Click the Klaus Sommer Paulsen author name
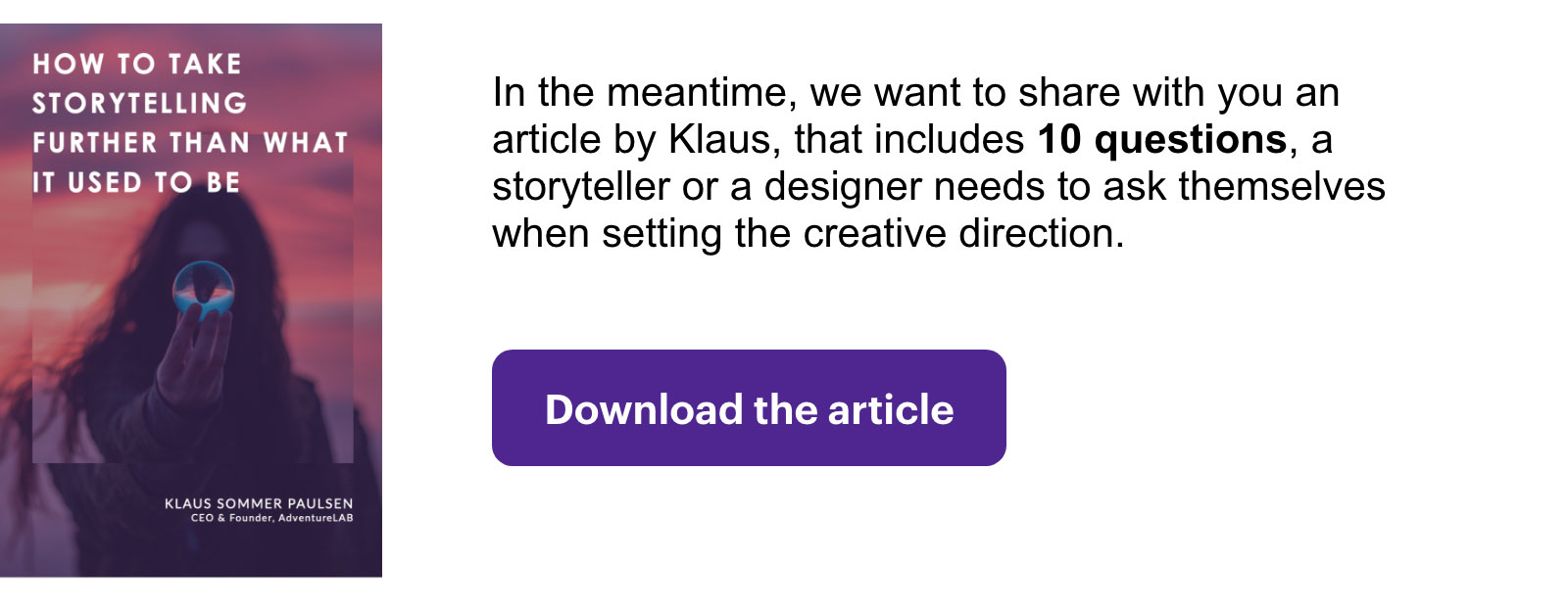Screen dimensions: 1568x612 pos(259,503)
